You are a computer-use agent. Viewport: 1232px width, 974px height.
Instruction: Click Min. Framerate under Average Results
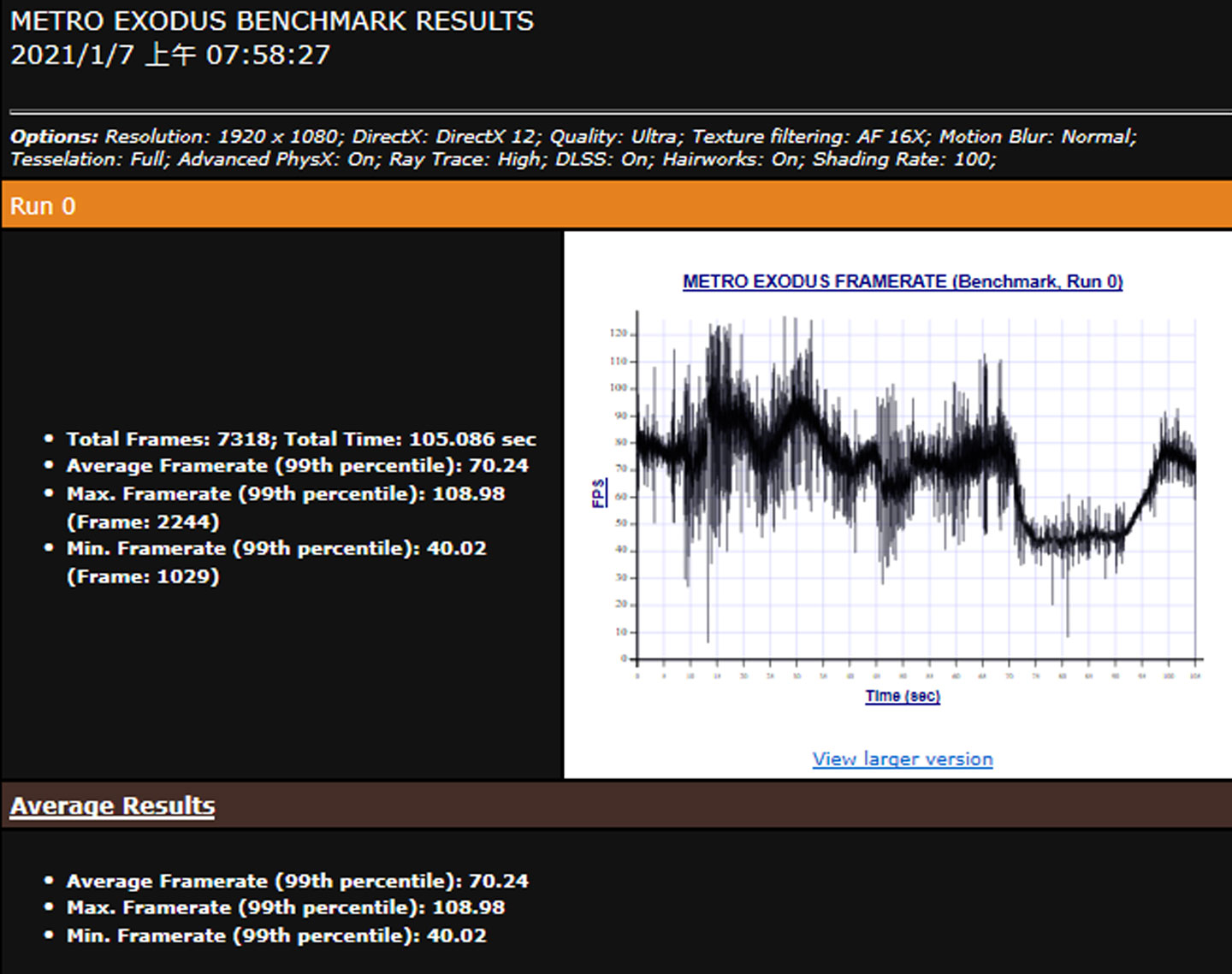276,936
